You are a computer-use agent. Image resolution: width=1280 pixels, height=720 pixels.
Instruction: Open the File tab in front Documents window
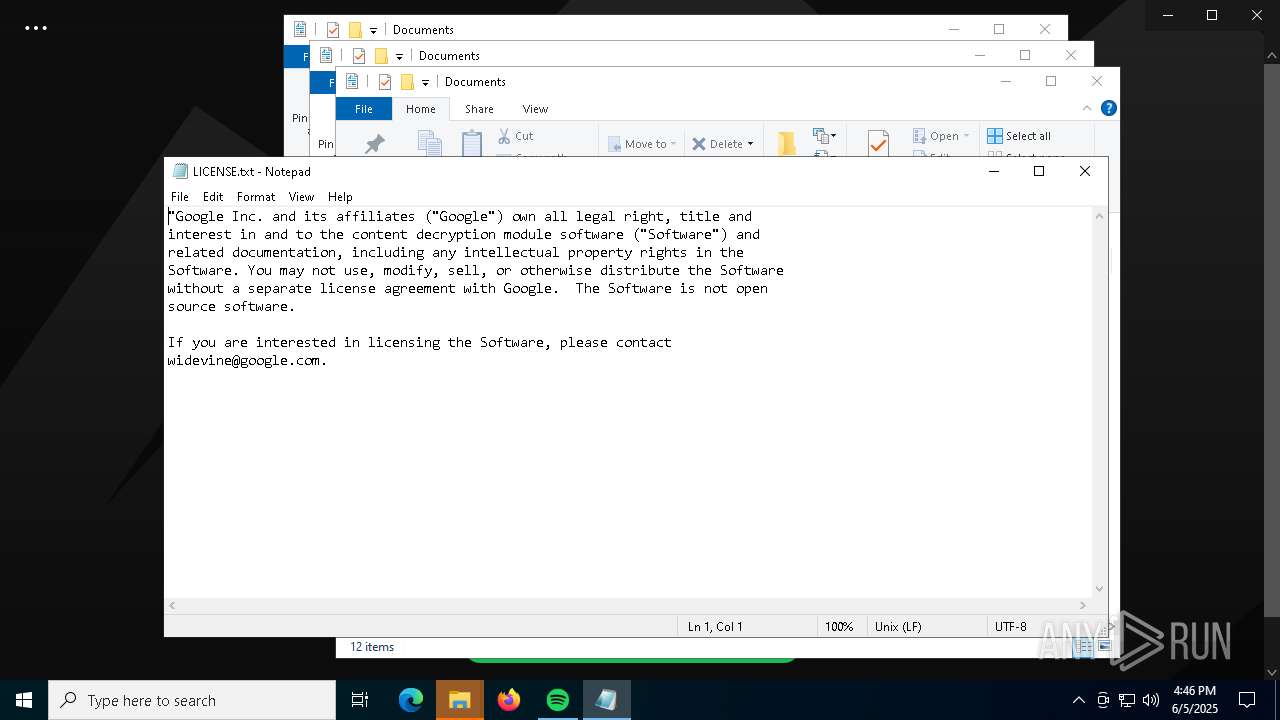[364, 109]
